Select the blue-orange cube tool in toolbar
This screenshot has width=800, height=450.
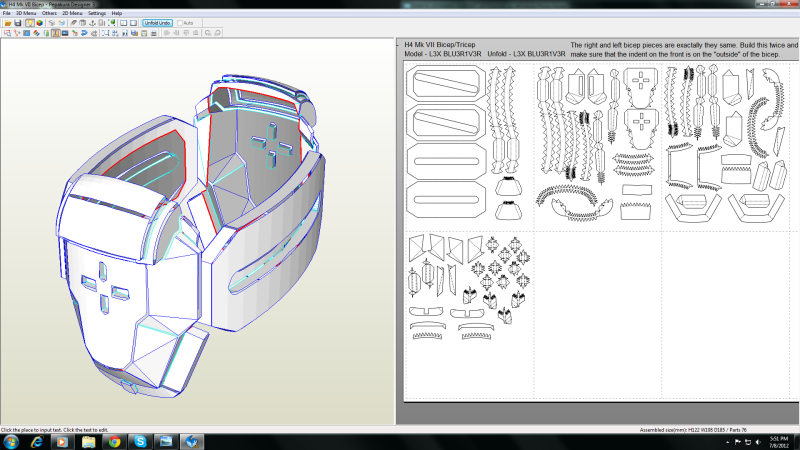[62, 23]
